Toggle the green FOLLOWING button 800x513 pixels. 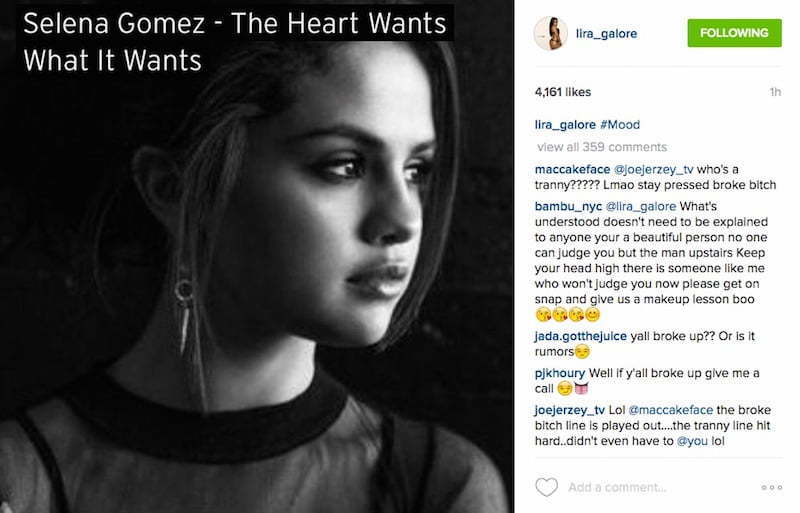click(734, 33)
